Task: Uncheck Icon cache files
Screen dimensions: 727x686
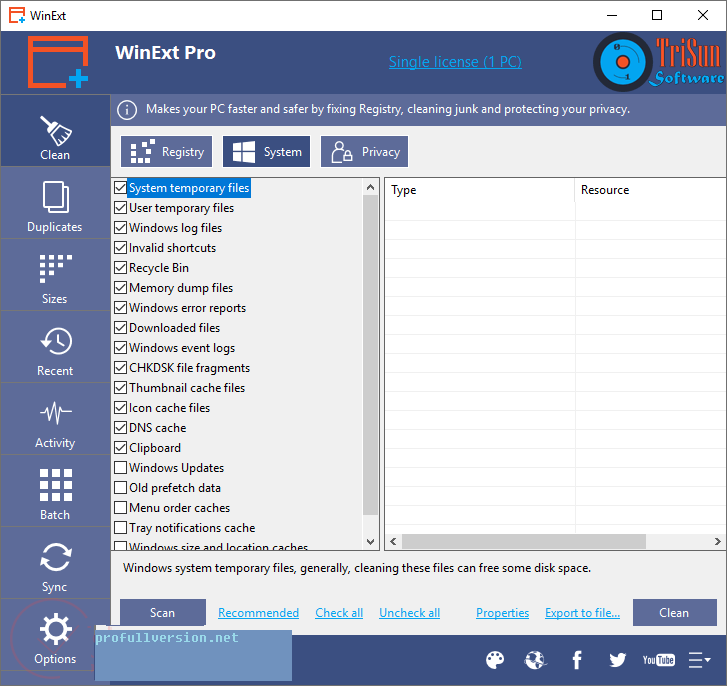Action: [121, 407]
